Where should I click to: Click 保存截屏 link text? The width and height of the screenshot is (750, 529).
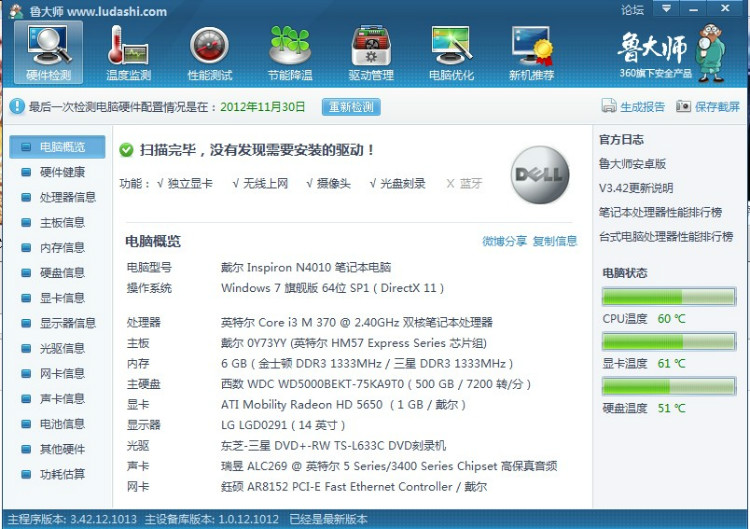coord(717,107)
